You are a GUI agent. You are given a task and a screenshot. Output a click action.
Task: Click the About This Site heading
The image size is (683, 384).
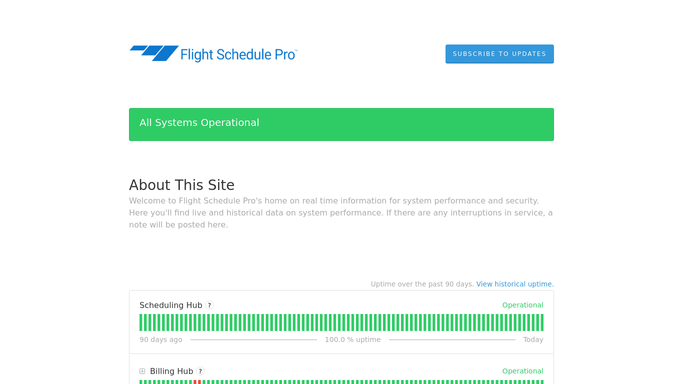tap(182, 185)
